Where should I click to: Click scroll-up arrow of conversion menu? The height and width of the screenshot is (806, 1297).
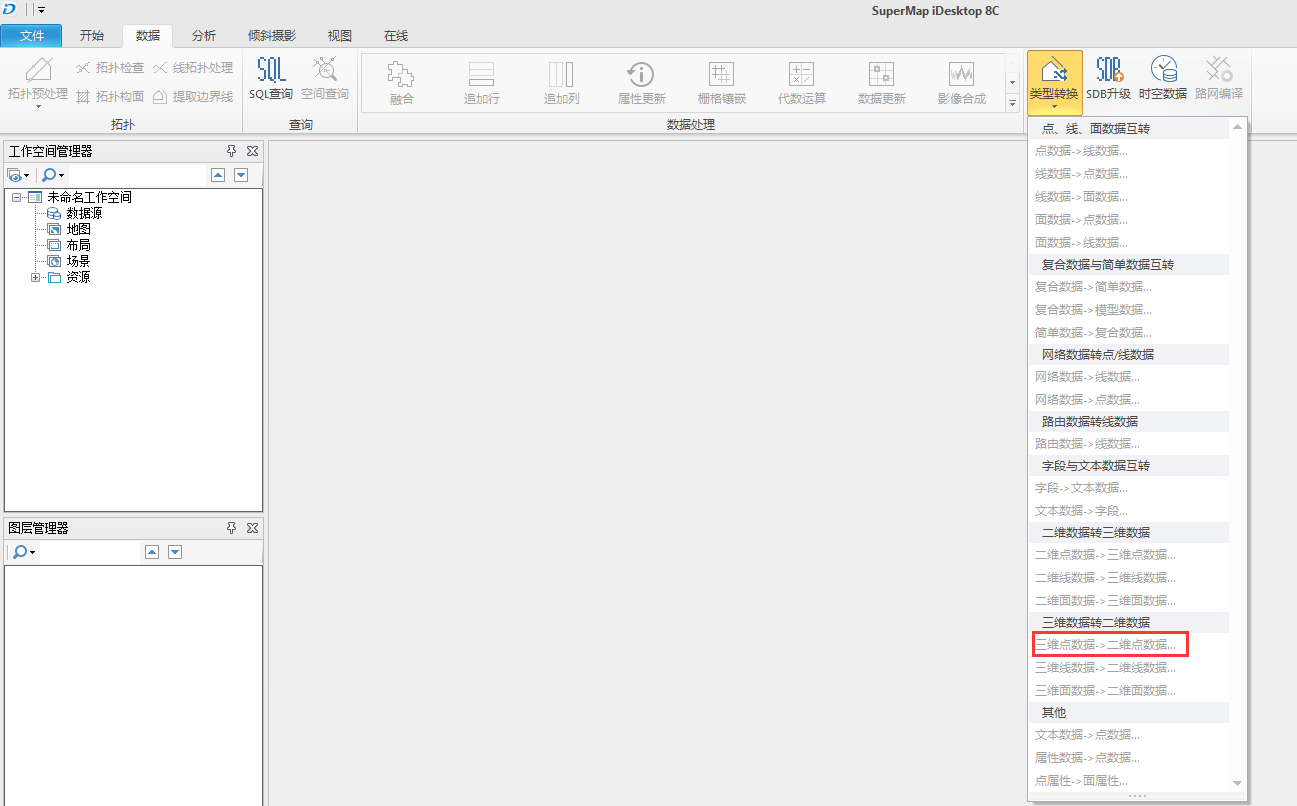[1238, 126]
